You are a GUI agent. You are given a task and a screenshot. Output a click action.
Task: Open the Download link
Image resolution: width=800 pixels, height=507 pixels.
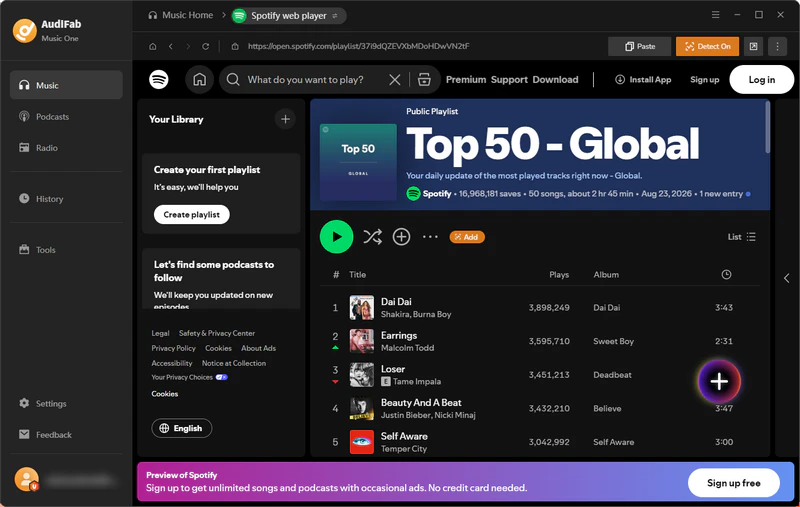coord(555,80)
